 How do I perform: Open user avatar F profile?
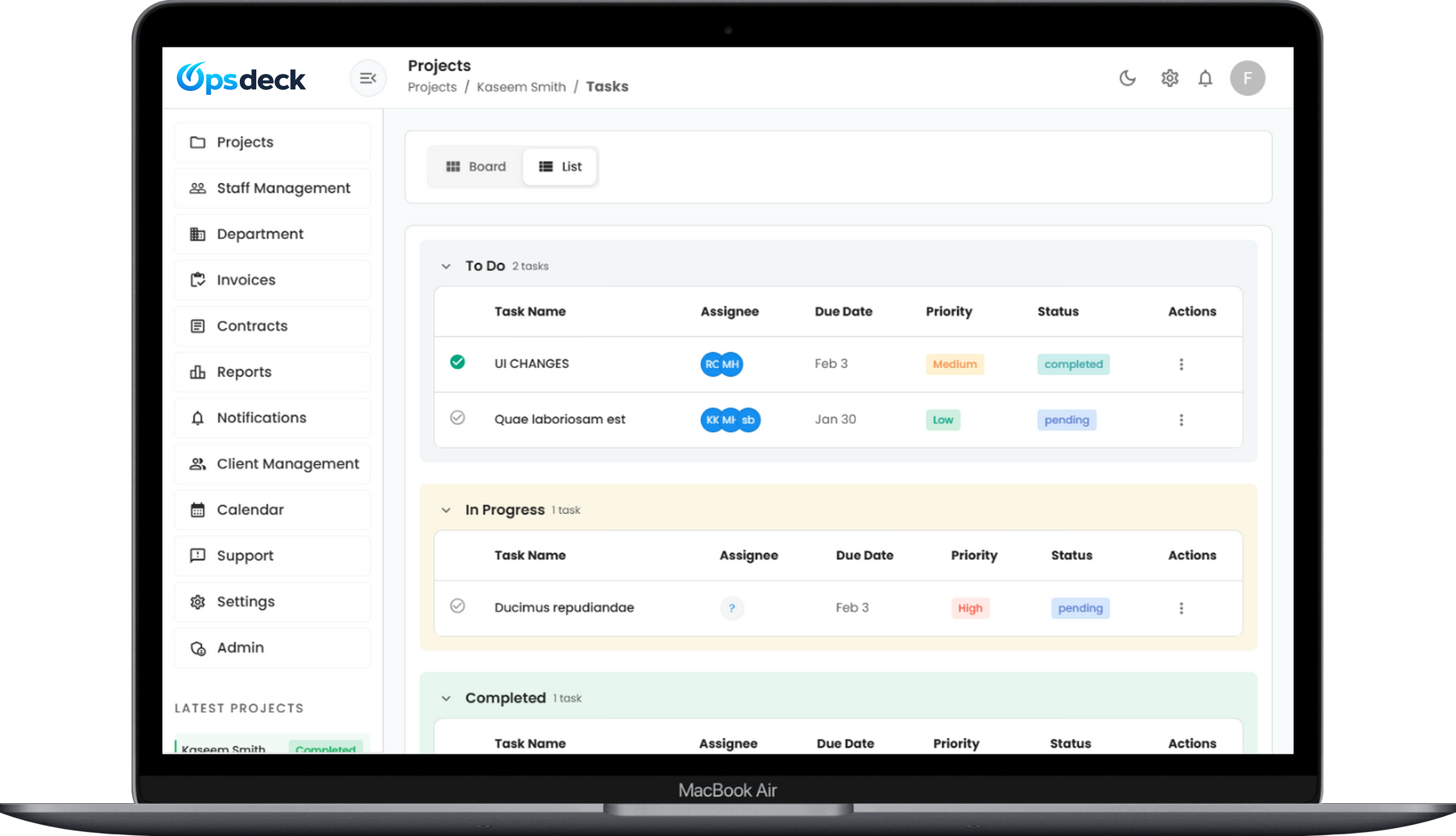coord(1247,78)
